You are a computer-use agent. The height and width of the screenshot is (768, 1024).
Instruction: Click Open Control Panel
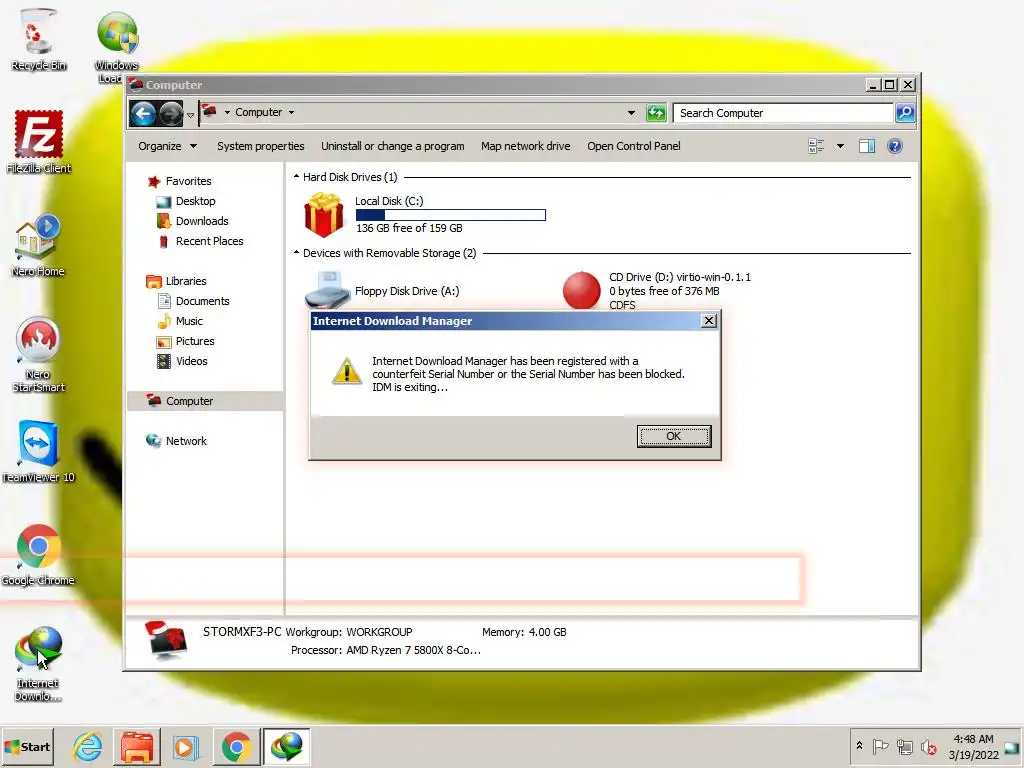[633, 146]
